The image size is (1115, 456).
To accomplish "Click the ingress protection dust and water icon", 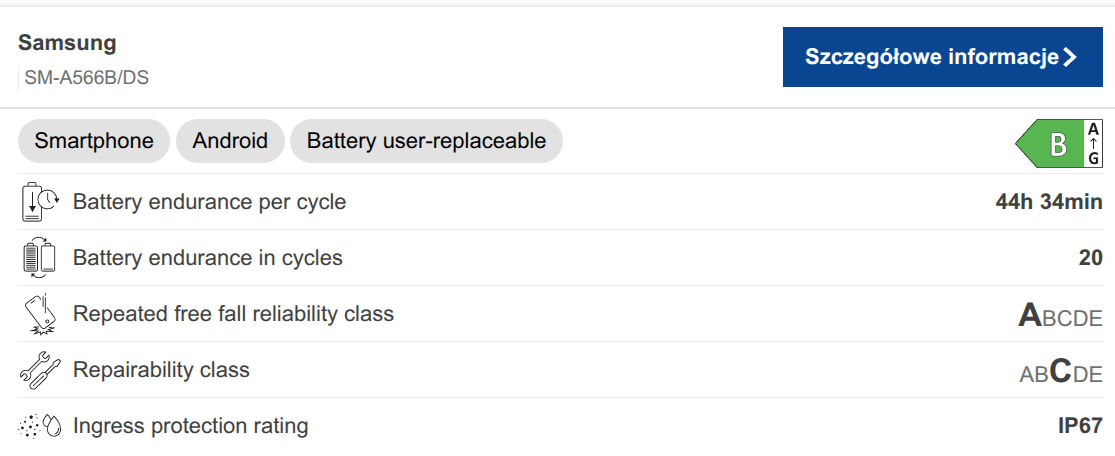I will coord(40,426).
